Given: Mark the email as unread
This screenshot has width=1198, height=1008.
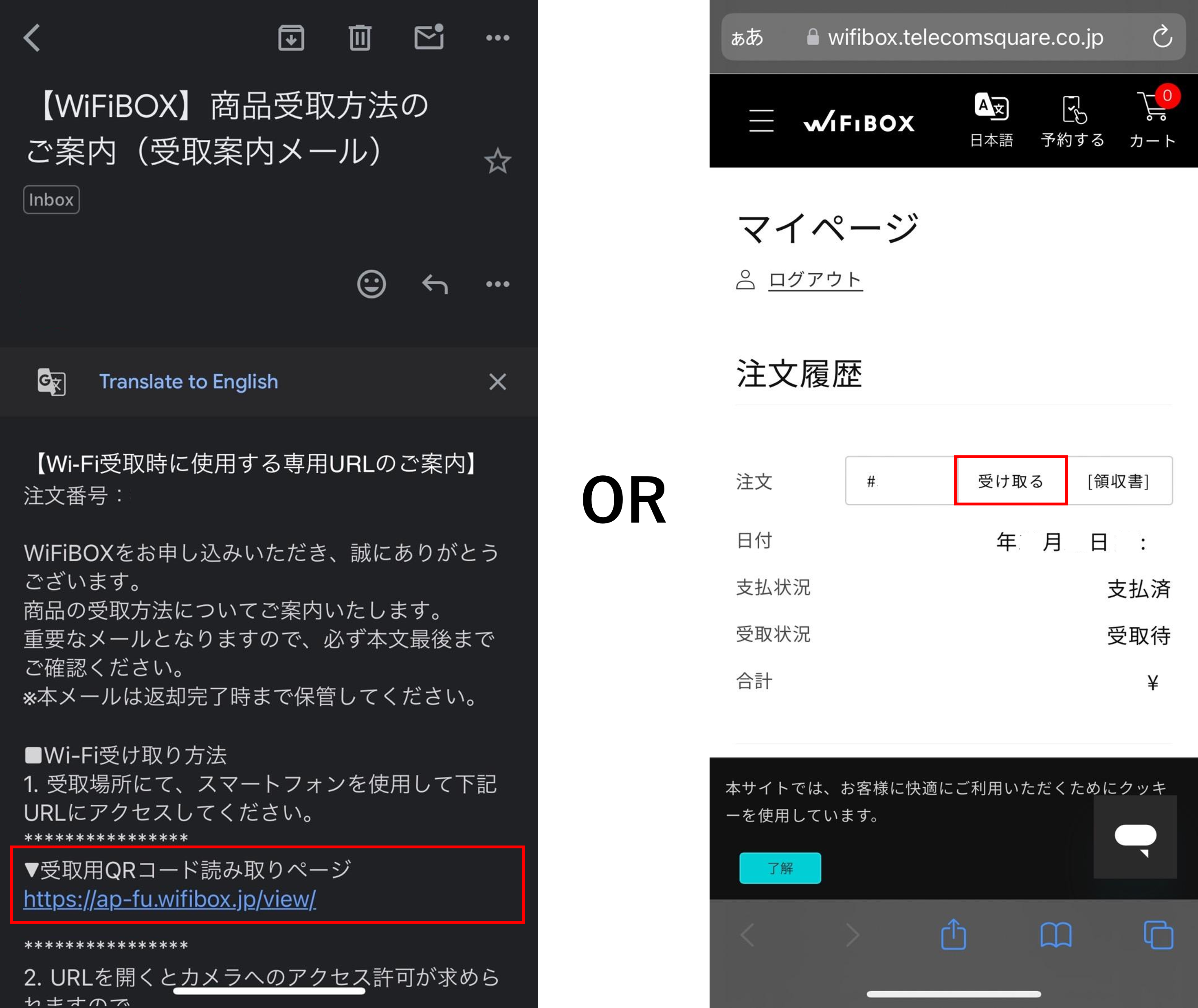Looking at the screenshot, I should coord(429,37).
